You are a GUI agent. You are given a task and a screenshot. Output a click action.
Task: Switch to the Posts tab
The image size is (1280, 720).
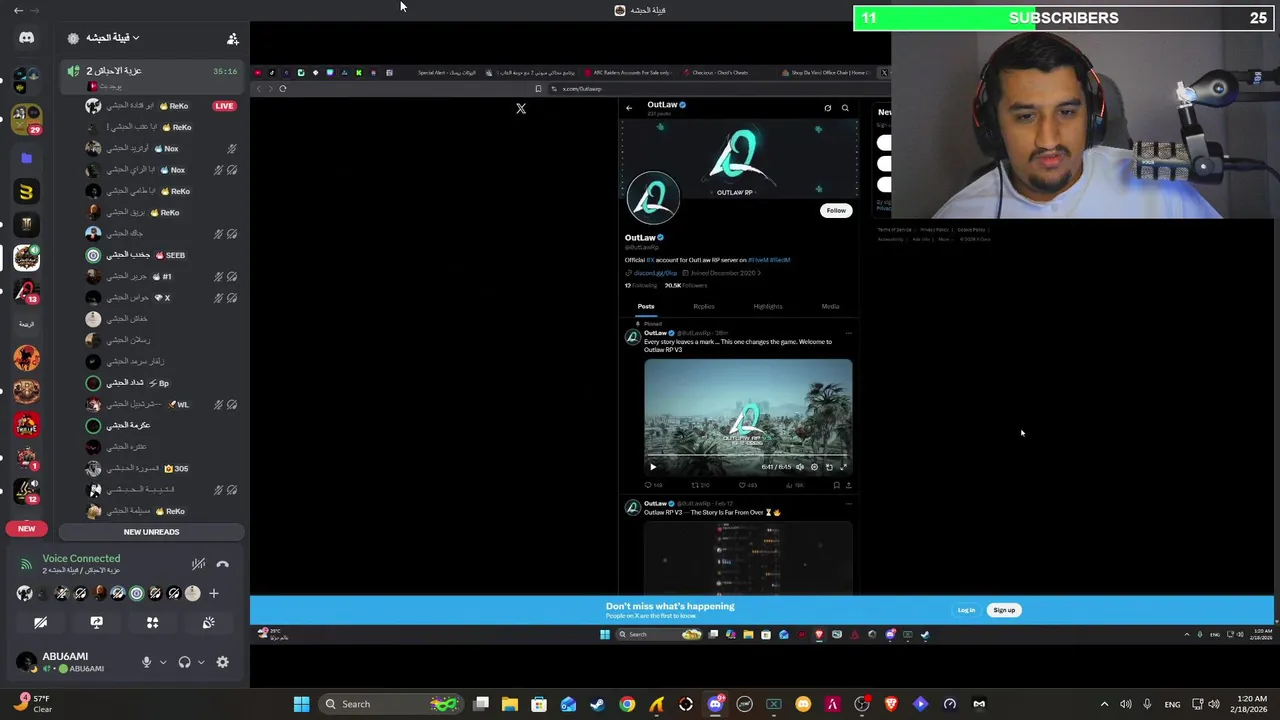646,306
